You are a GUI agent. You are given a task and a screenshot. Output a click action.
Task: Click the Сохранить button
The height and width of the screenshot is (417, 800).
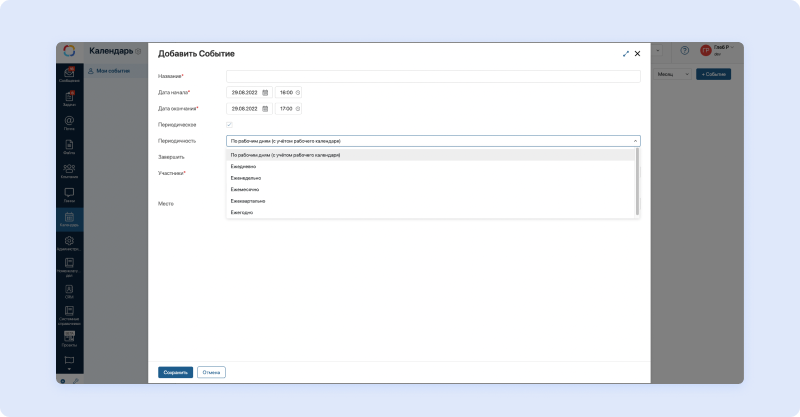tap(175, 372)
